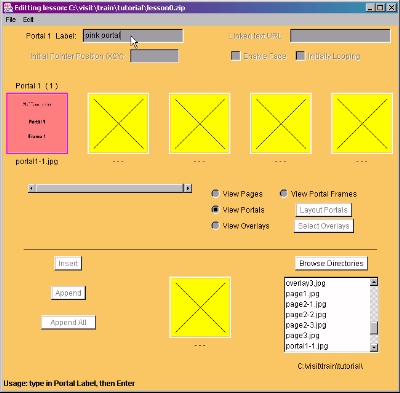The width and height of the screenshot is (400, 393).
Task: Click the file list scroll down arrow
Action: pyautogui.click(x=374, y=348)
